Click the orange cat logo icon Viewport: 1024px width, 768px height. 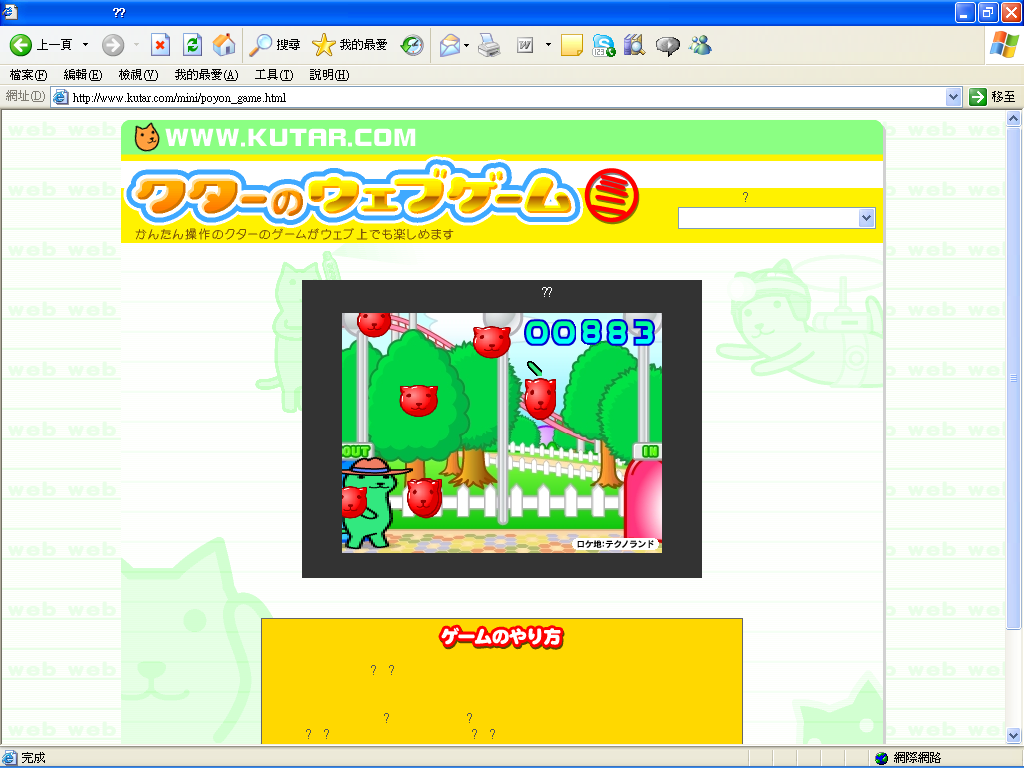click(x=146, y=137)
